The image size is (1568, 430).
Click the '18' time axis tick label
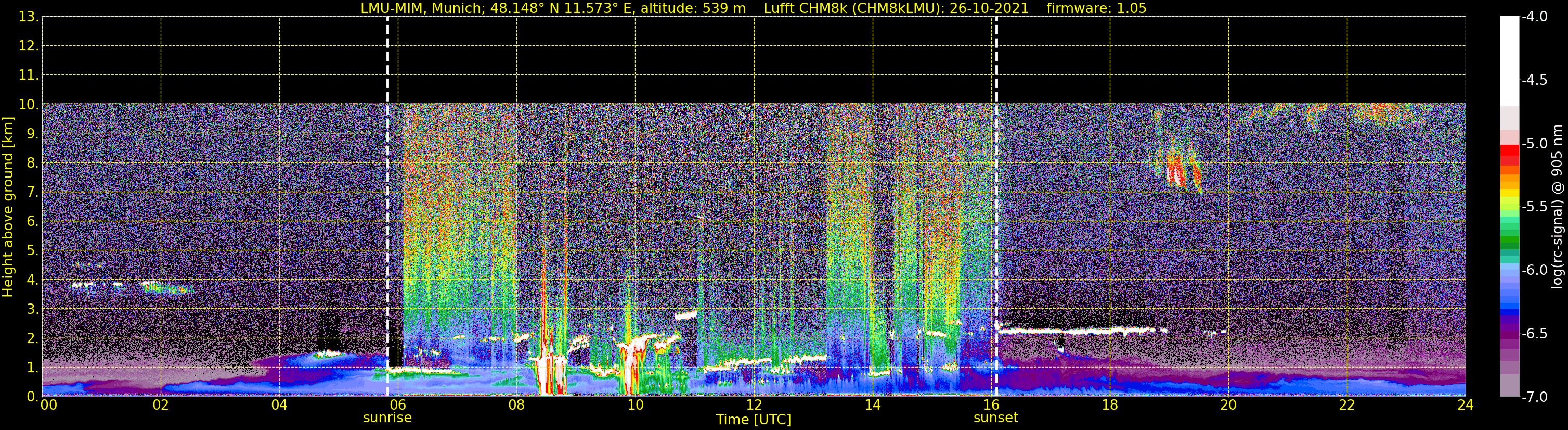click(x=1110, y=405)
